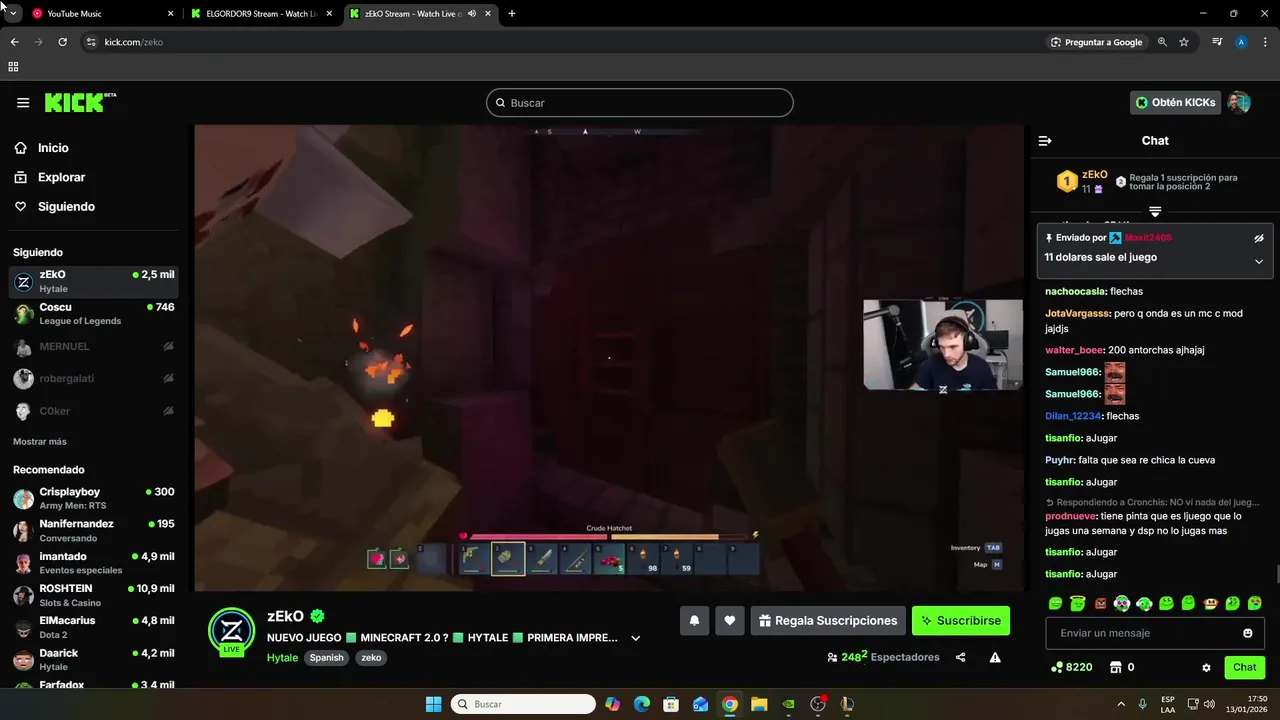
Task: Click the Spanish language tag
Action: pyautogui.click(x=326, y=658)
